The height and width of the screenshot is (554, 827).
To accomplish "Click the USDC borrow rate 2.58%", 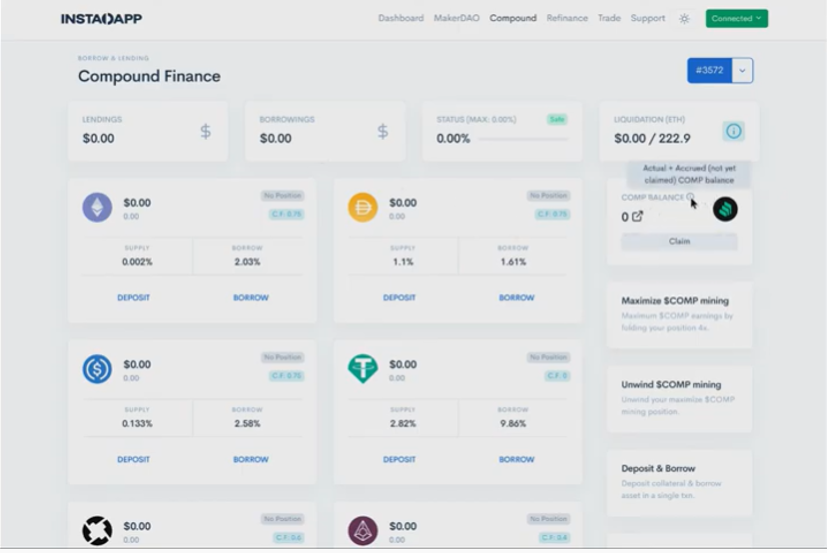I will pyautogui.click(x=247, y=424).
